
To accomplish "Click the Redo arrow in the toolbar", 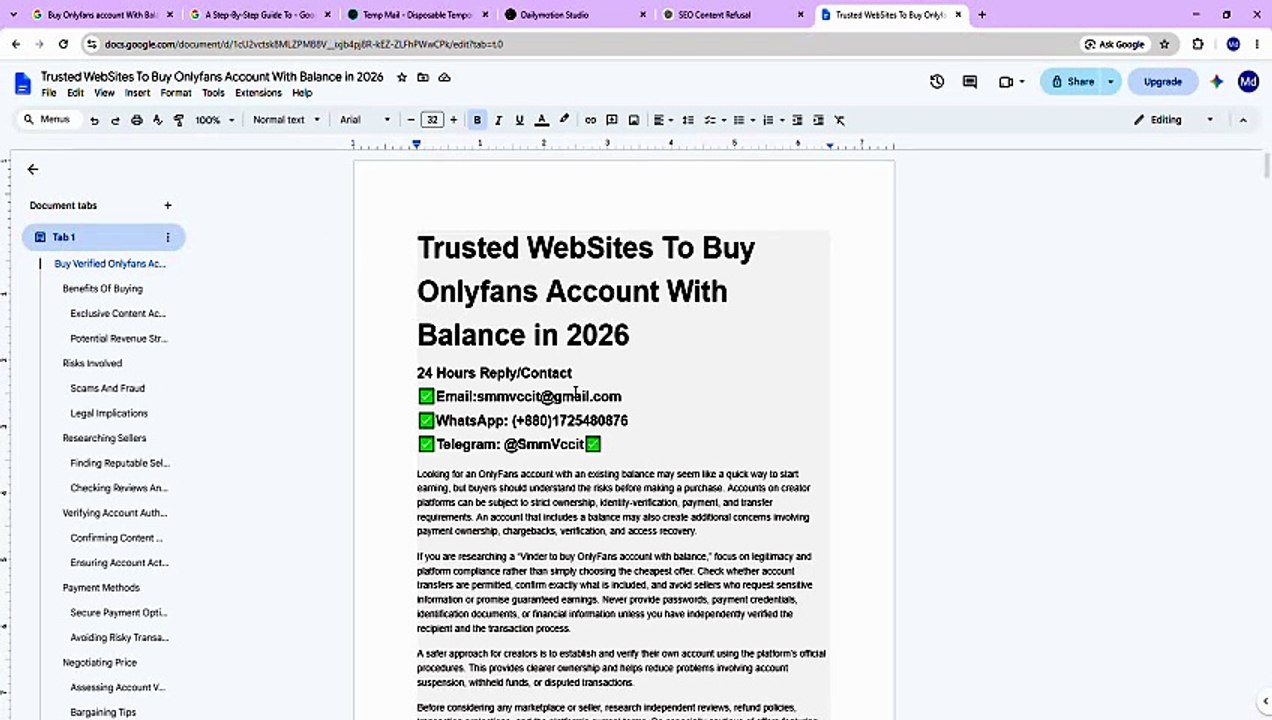I will pyautogui.click(x=115, y=120).
